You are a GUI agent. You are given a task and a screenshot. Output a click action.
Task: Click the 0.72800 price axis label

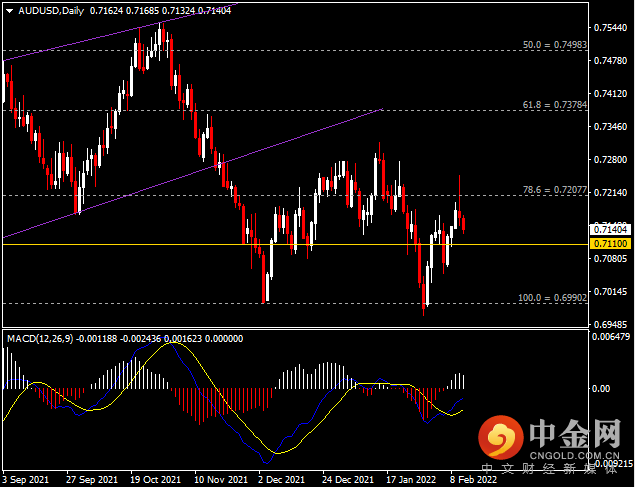pyautogui.click(x=610, y=160)
